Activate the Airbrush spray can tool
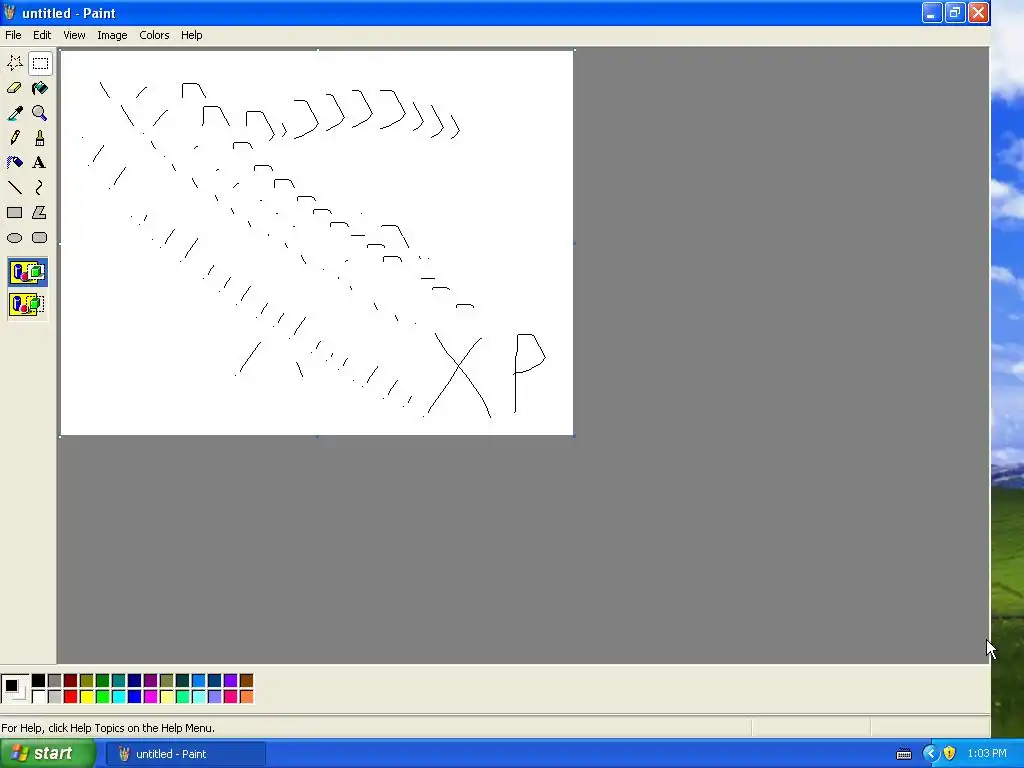 click(14, 163)
